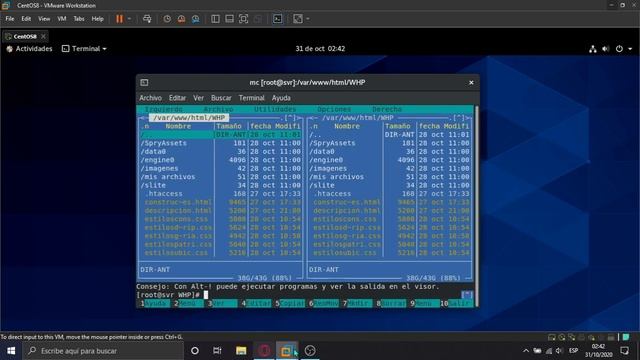This screenshot has width=640, height=360.
Task: Click the GNOME network status icon
Action: (x=593, y=49)
